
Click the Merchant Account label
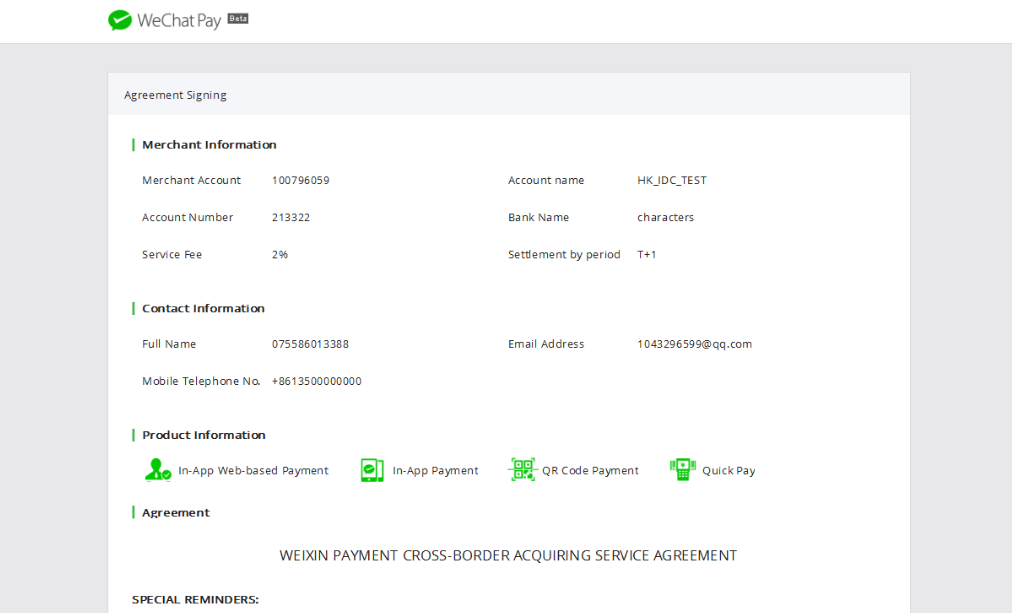click(x=192, y=180)
